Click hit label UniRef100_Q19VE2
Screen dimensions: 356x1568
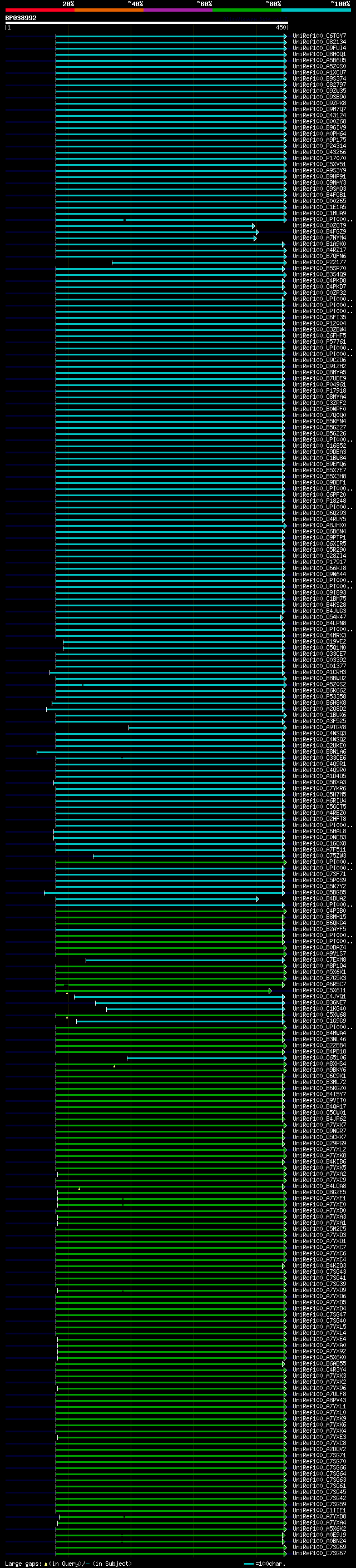coord(319,641)
